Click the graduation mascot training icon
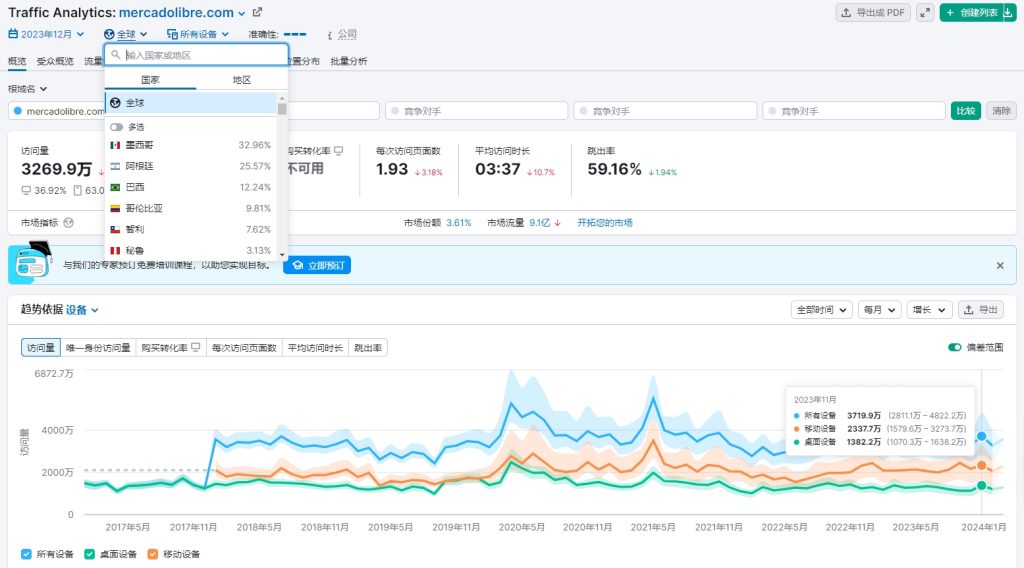The width and height of the screenshot is (1024, 568). tap(31, 262)
